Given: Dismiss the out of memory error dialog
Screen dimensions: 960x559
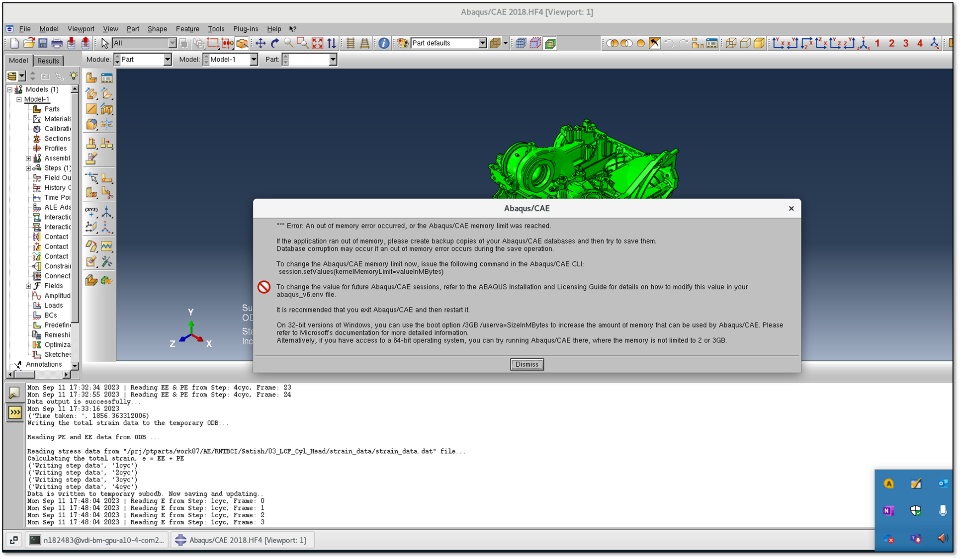Looking at the screenshot, I should pos(527,364).
